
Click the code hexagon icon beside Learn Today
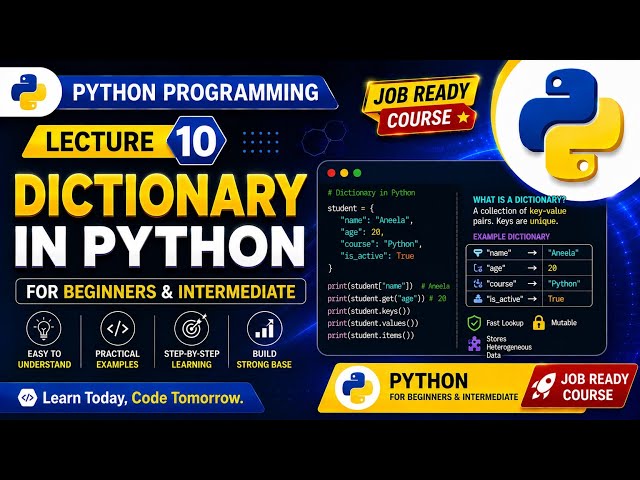[27, 398]
